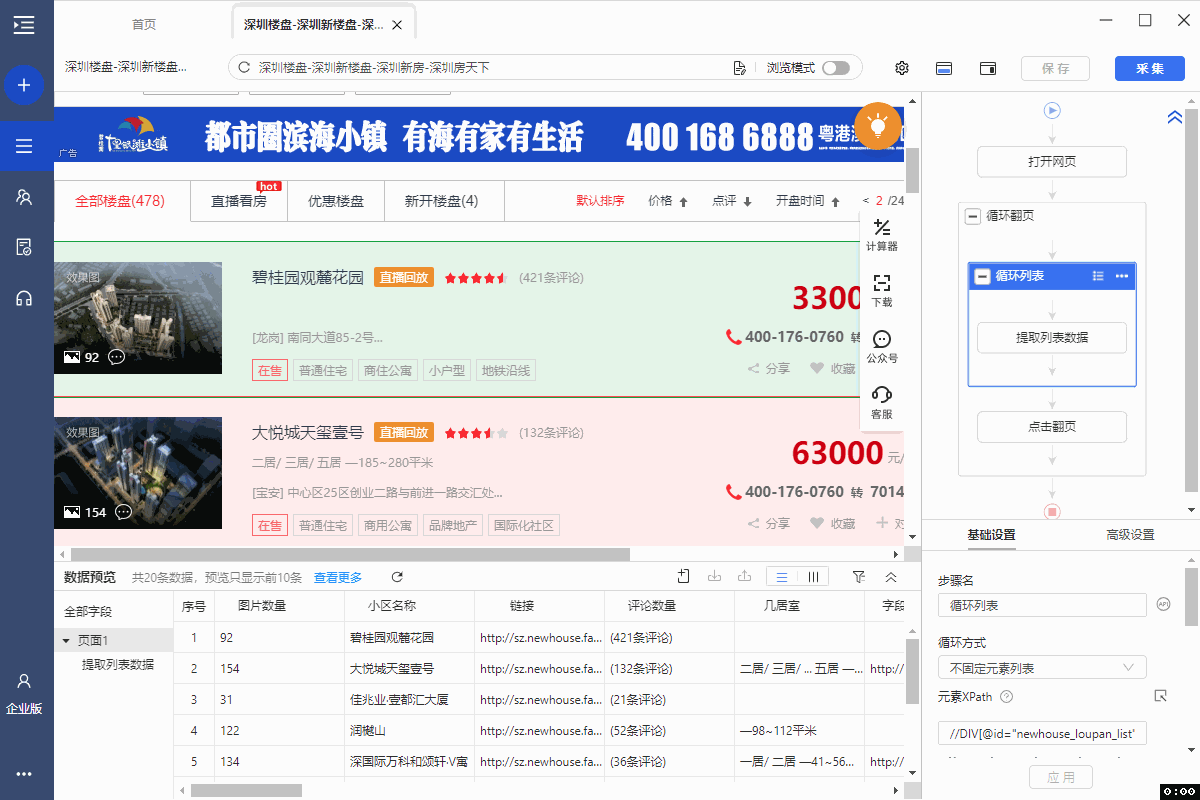Collapse the data preview panel

[x=891, y=577]
